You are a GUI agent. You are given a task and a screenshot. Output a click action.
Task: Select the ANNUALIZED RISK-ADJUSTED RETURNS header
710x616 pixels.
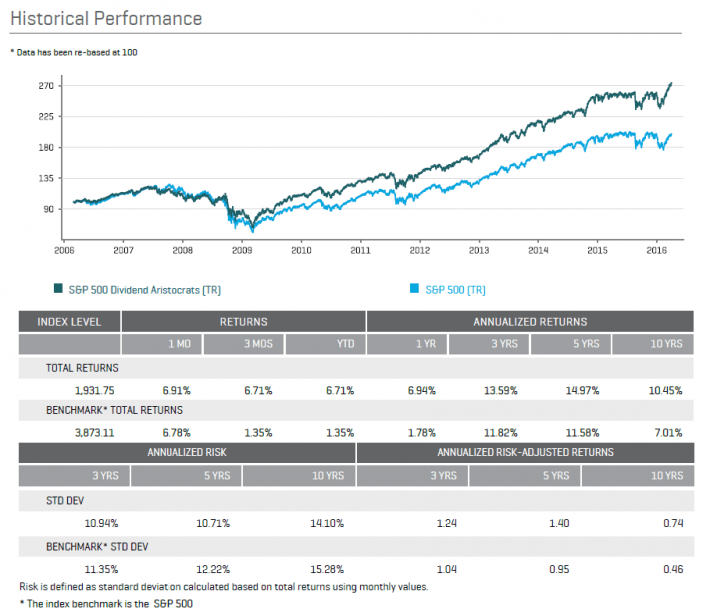point(525,452)
